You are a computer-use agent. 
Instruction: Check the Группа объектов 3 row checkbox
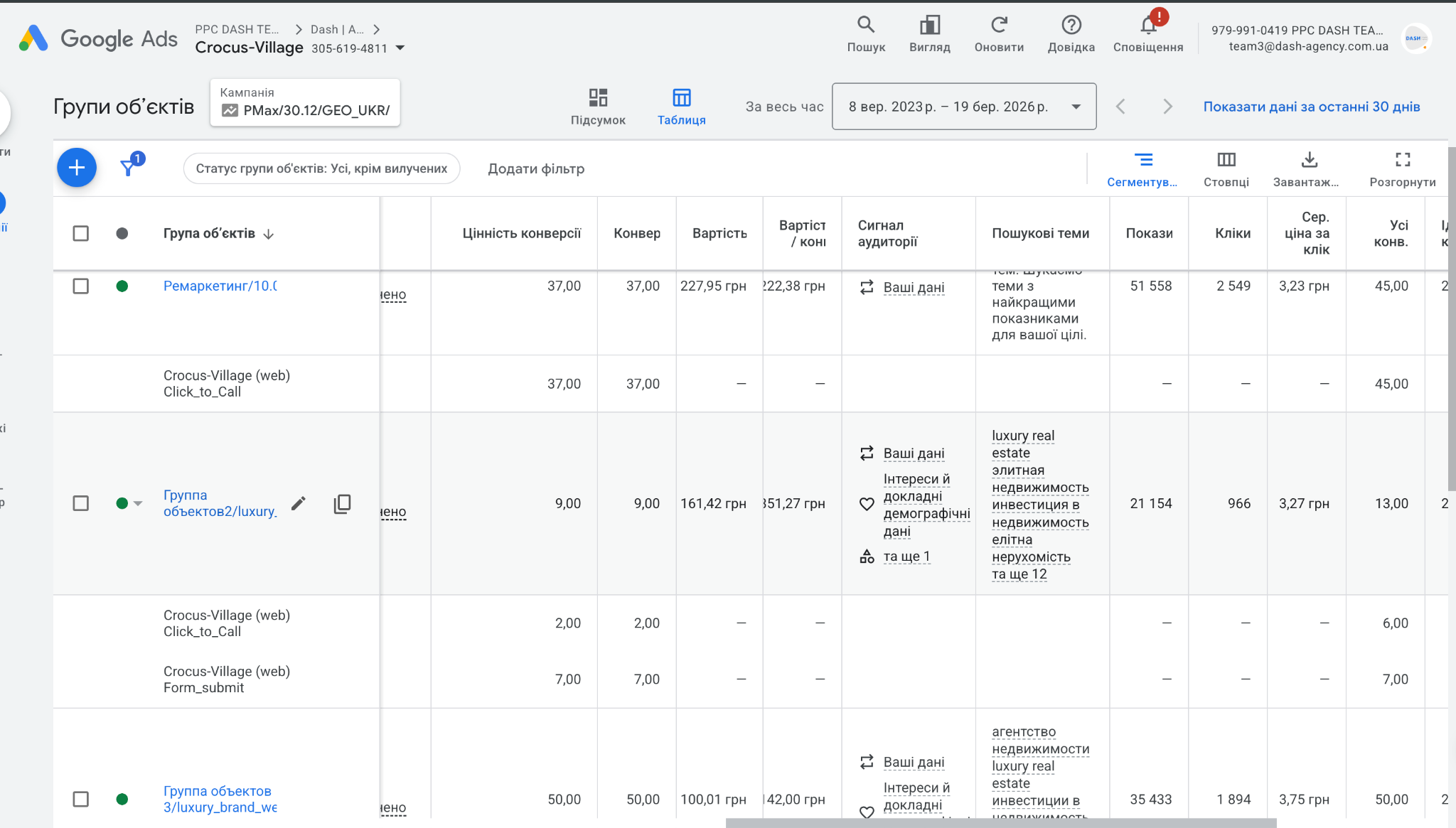coord(81,799)
